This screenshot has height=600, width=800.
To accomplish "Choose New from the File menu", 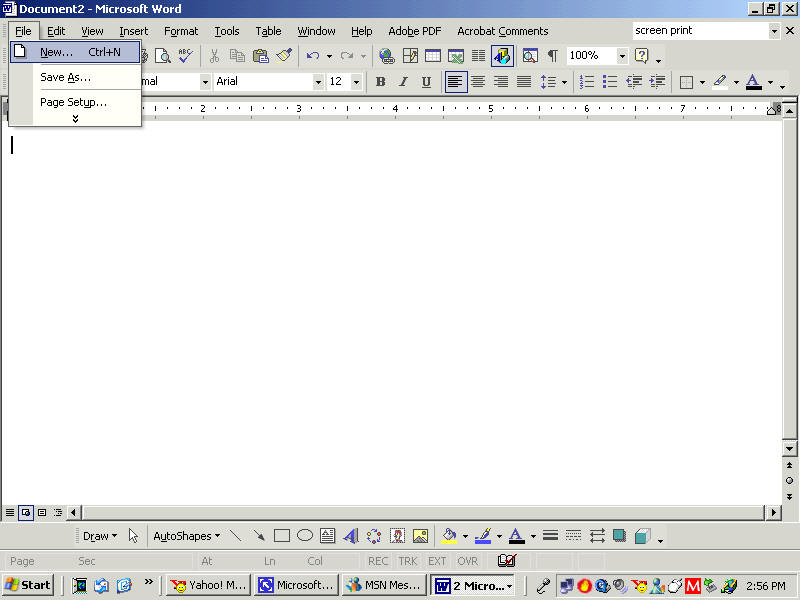I will coord(74,52).
